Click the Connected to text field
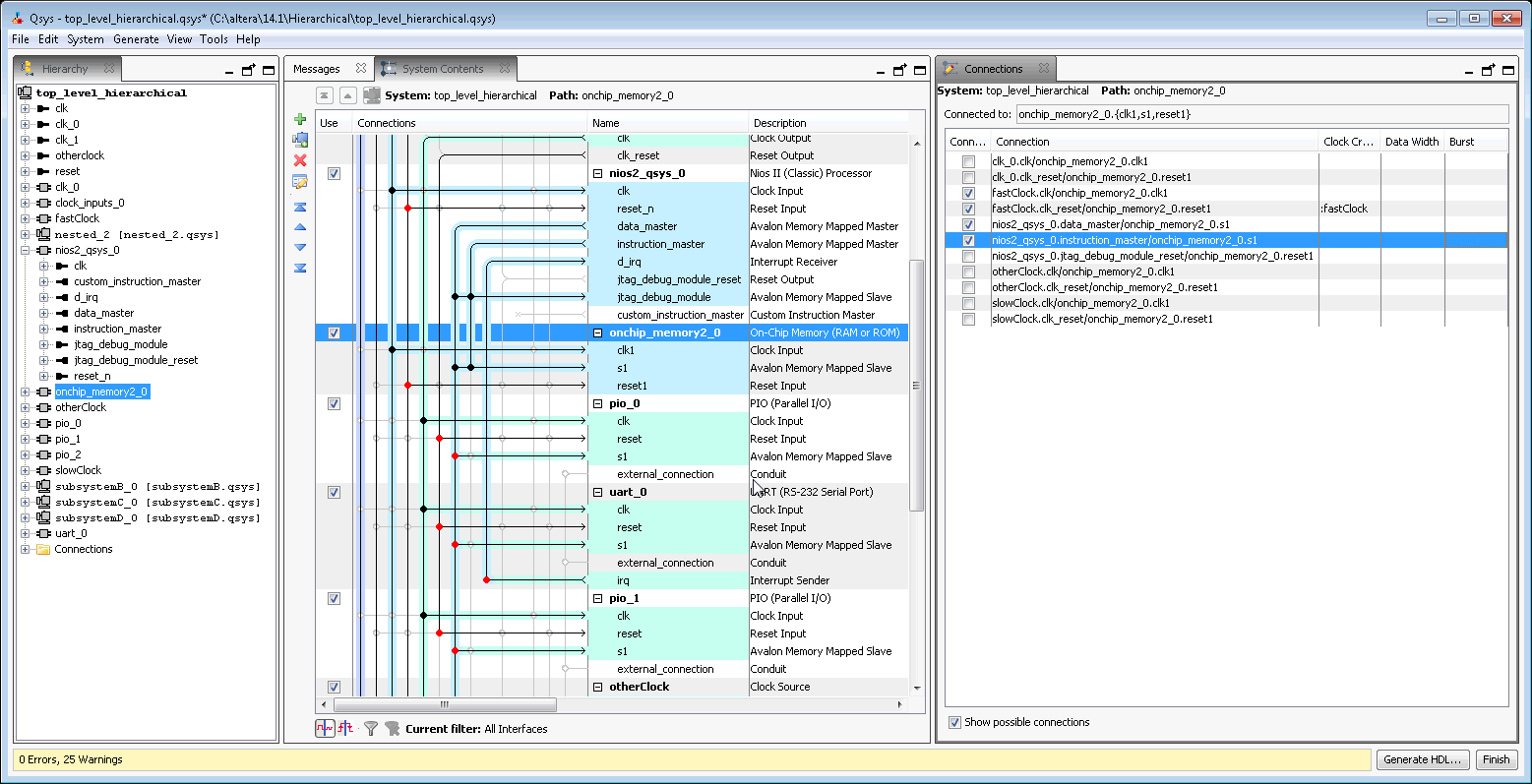The width and height of the screenshot is (1532, 784). click(1261, 114)
